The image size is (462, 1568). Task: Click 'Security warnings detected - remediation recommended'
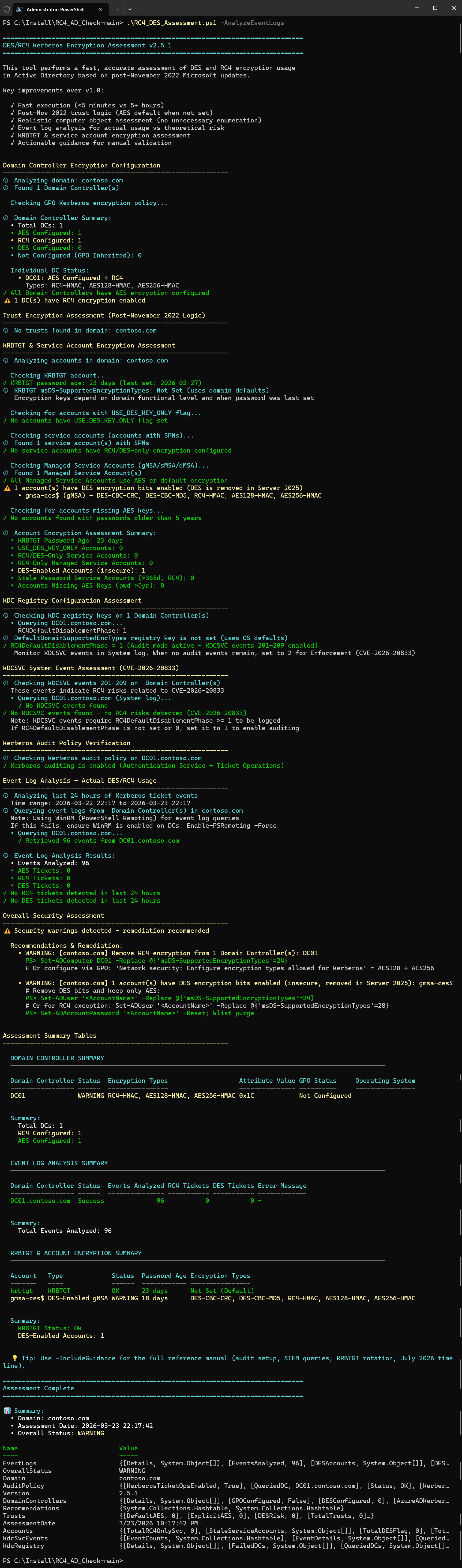(x=111, y=931)
